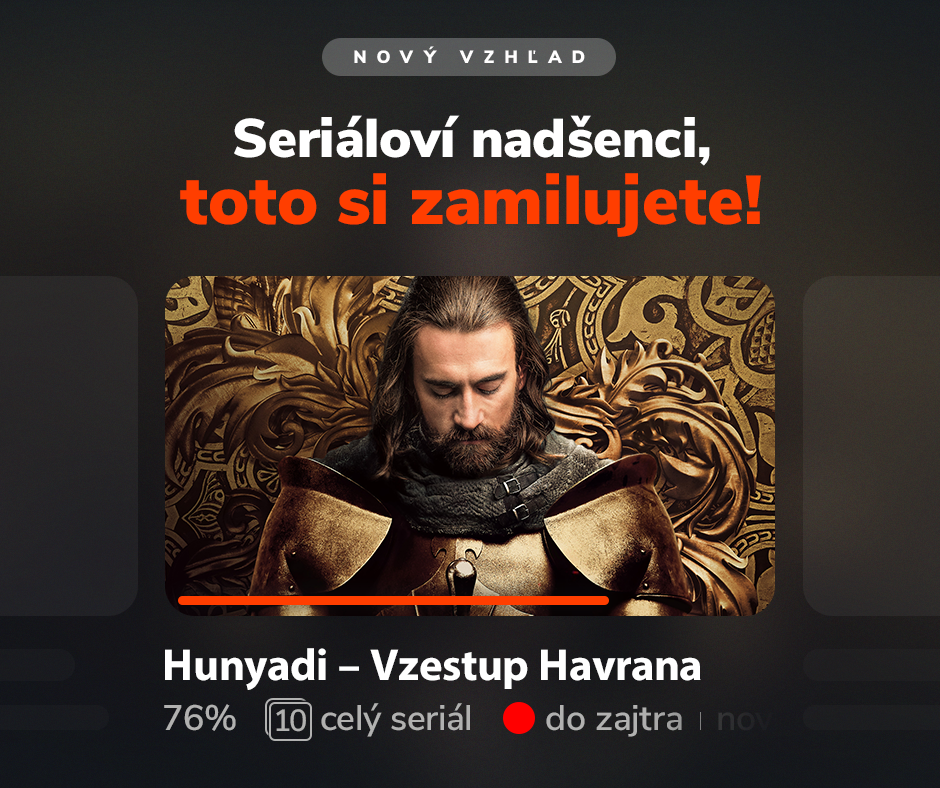Click the left placeholder subtitle bar

point(54,718)
